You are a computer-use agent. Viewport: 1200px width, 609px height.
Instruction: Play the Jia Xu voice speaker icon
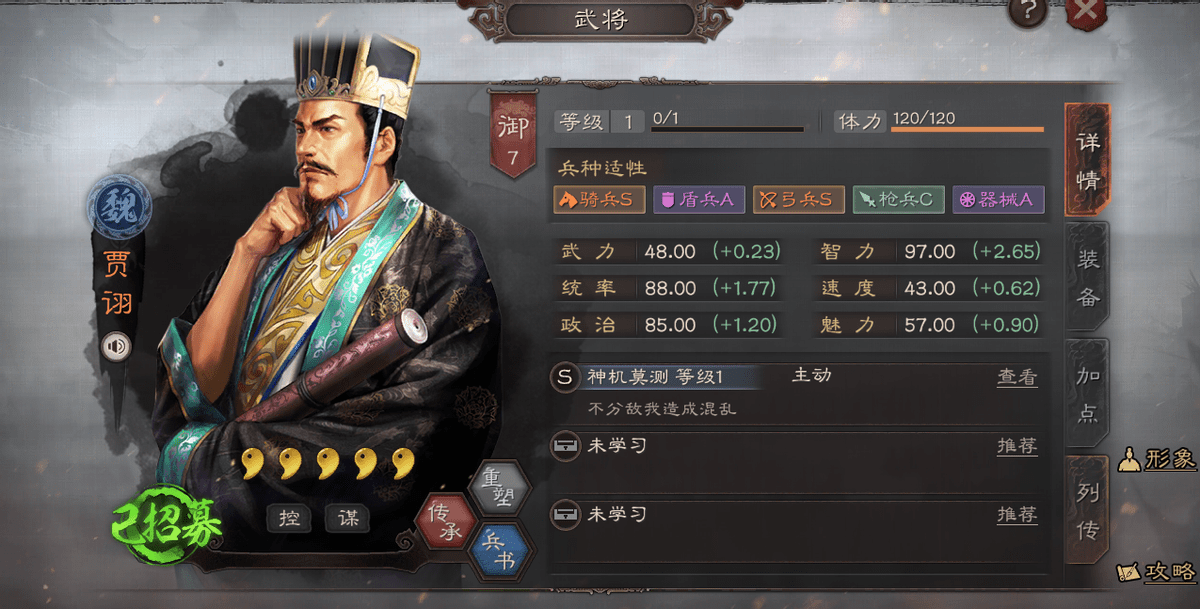coord(116,346)
